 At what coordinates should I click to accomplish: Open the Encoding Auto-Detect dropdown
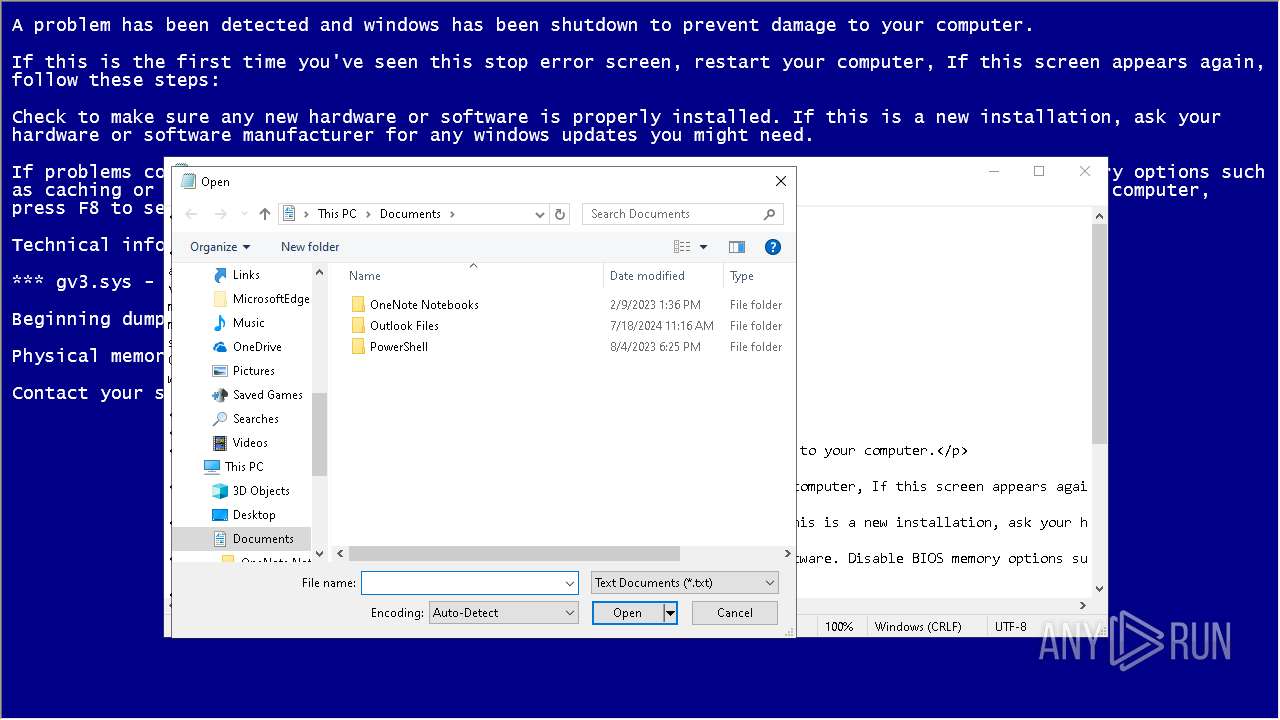pyautogui.click(x=503, y=613)
